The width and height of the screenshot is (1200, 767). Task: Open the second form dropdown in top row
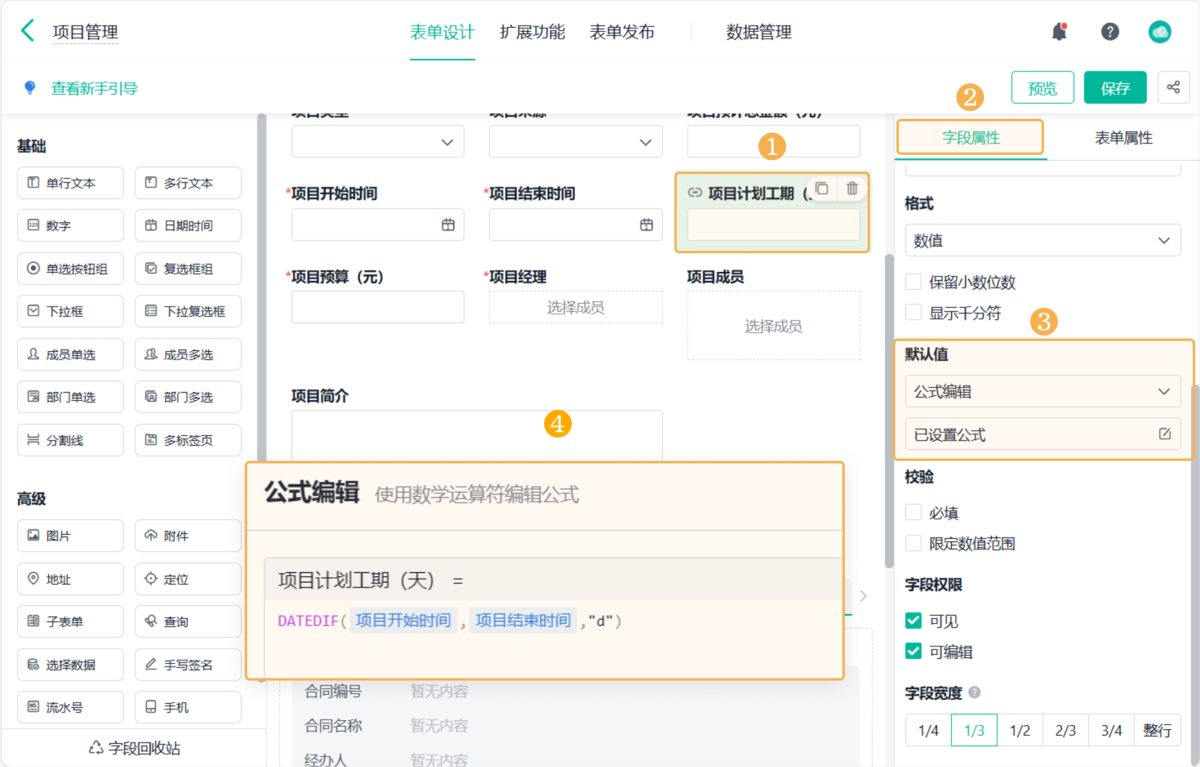pos(575,142)
